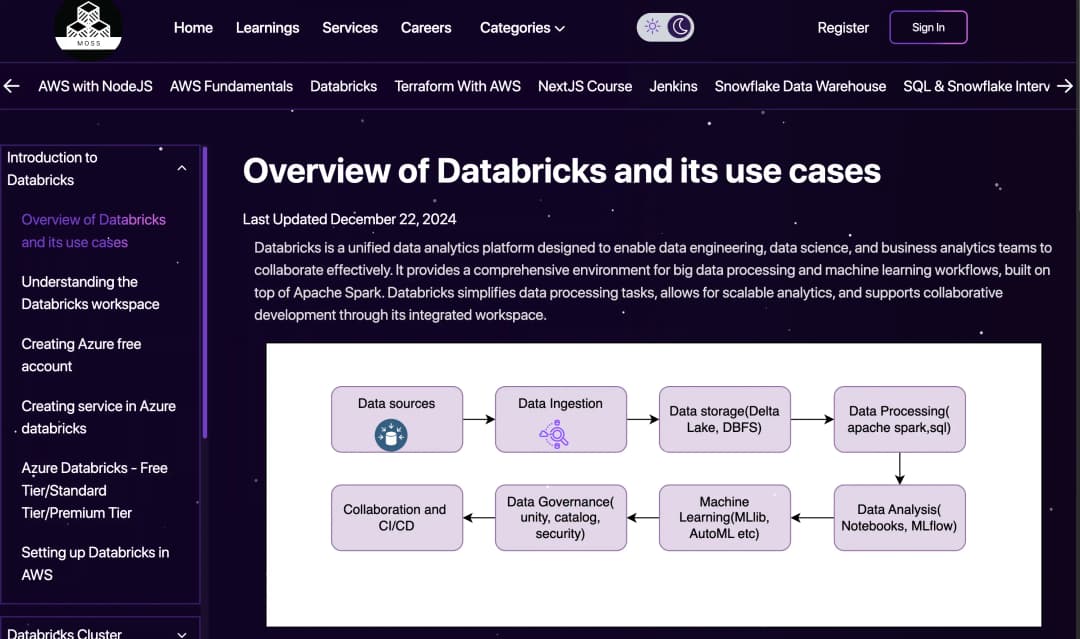
Task: Open Setting up Databricks in AWS lesson
Action: [x=95, y=563]
